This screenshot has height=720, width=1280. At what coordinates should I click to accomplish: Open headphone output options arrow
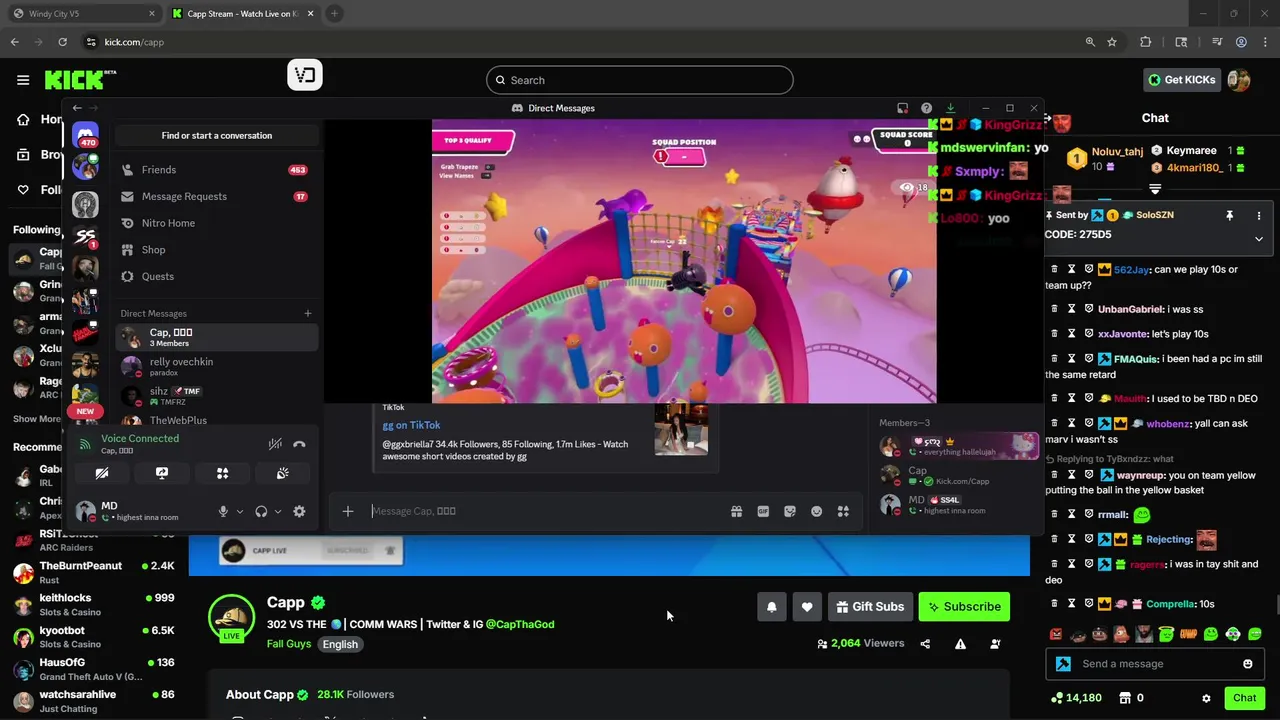[278, 512]
